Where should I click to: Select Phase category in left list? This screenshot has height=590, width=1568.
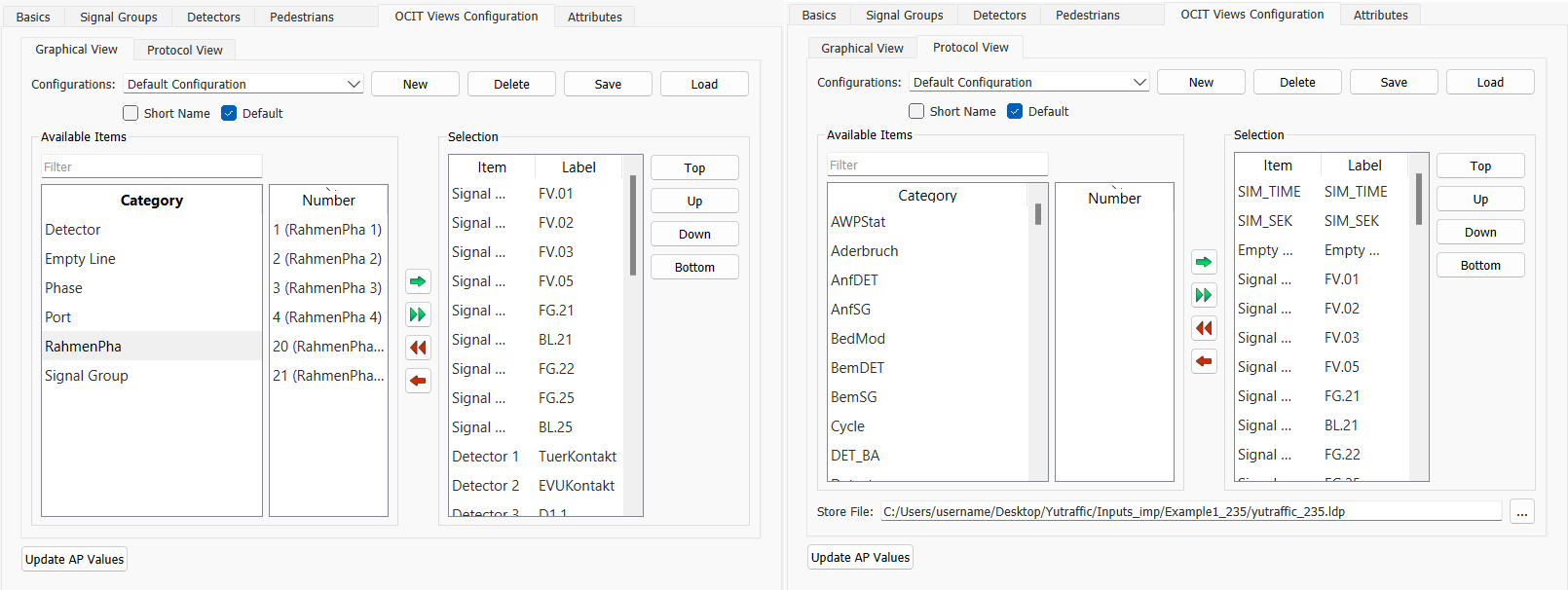pyautogui.click(x=152, y=288)
